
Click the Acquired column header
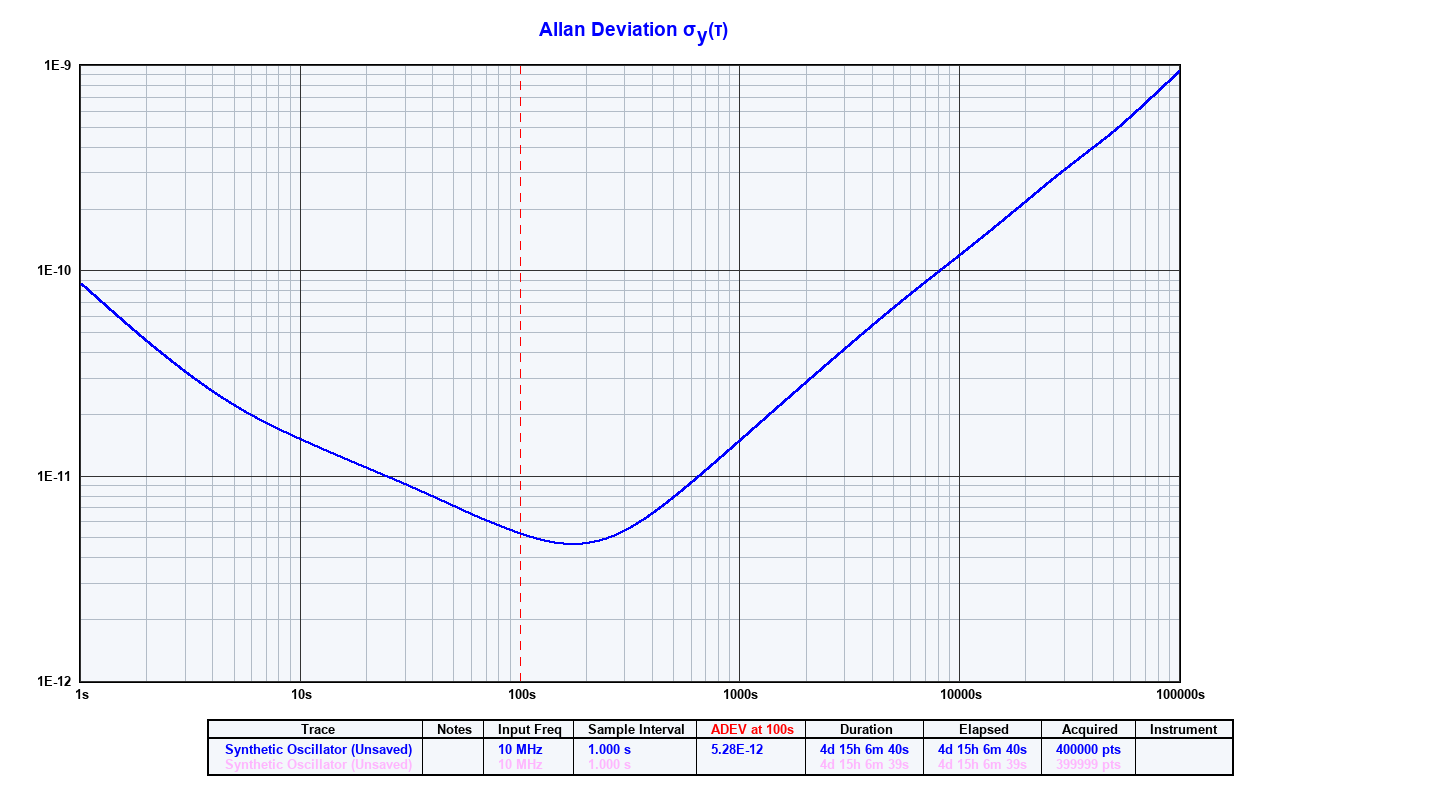(x=1089, y=730)
